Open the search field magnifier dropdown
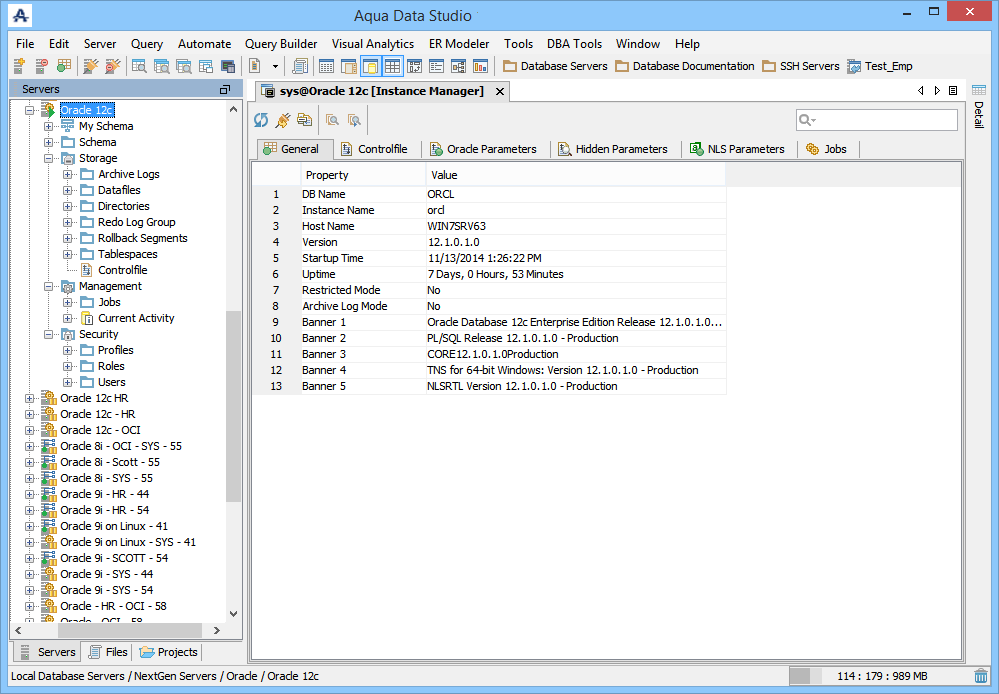The image size is (999, 694). 807,120
